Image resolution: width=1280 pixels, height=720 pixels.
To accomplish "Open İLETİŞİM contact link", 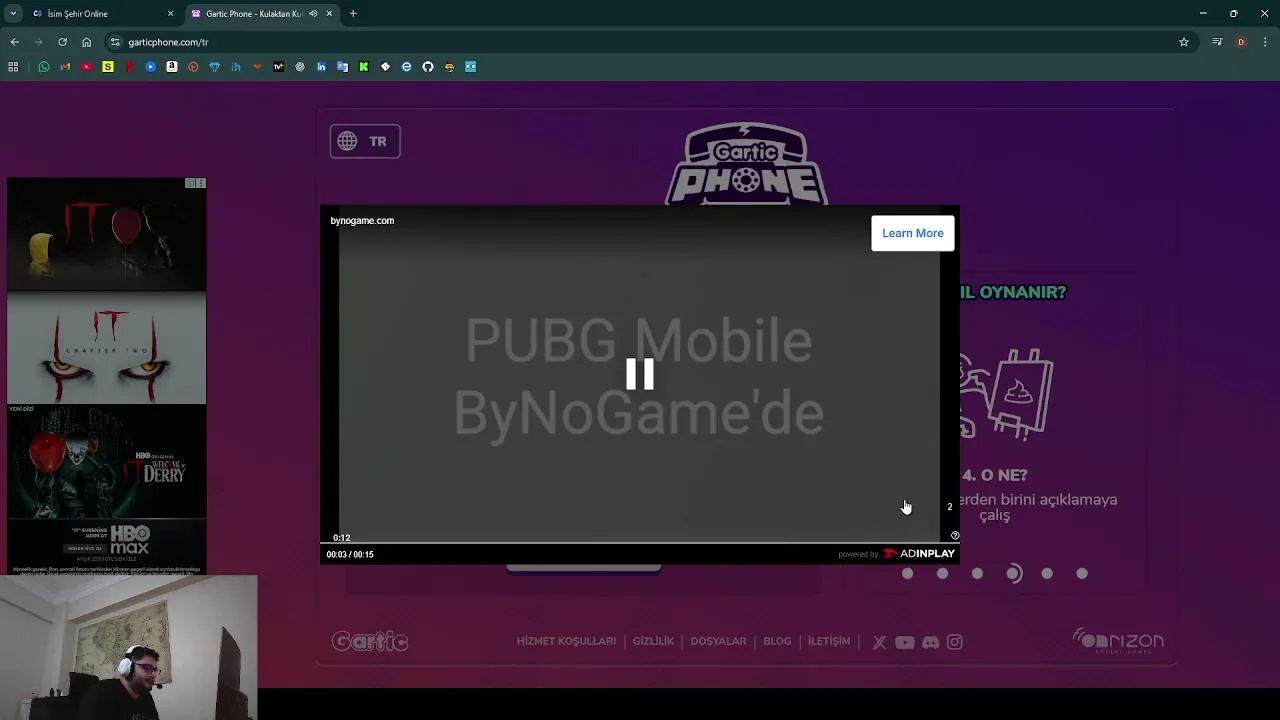I will pos(829,641).
